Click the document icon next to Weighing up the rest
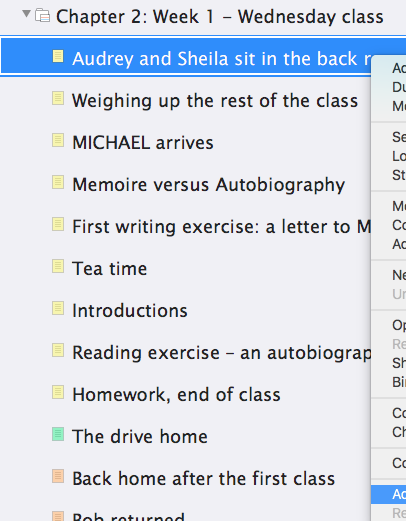The width and height of the screenshot is (406, 521). [x=58, y=98]
